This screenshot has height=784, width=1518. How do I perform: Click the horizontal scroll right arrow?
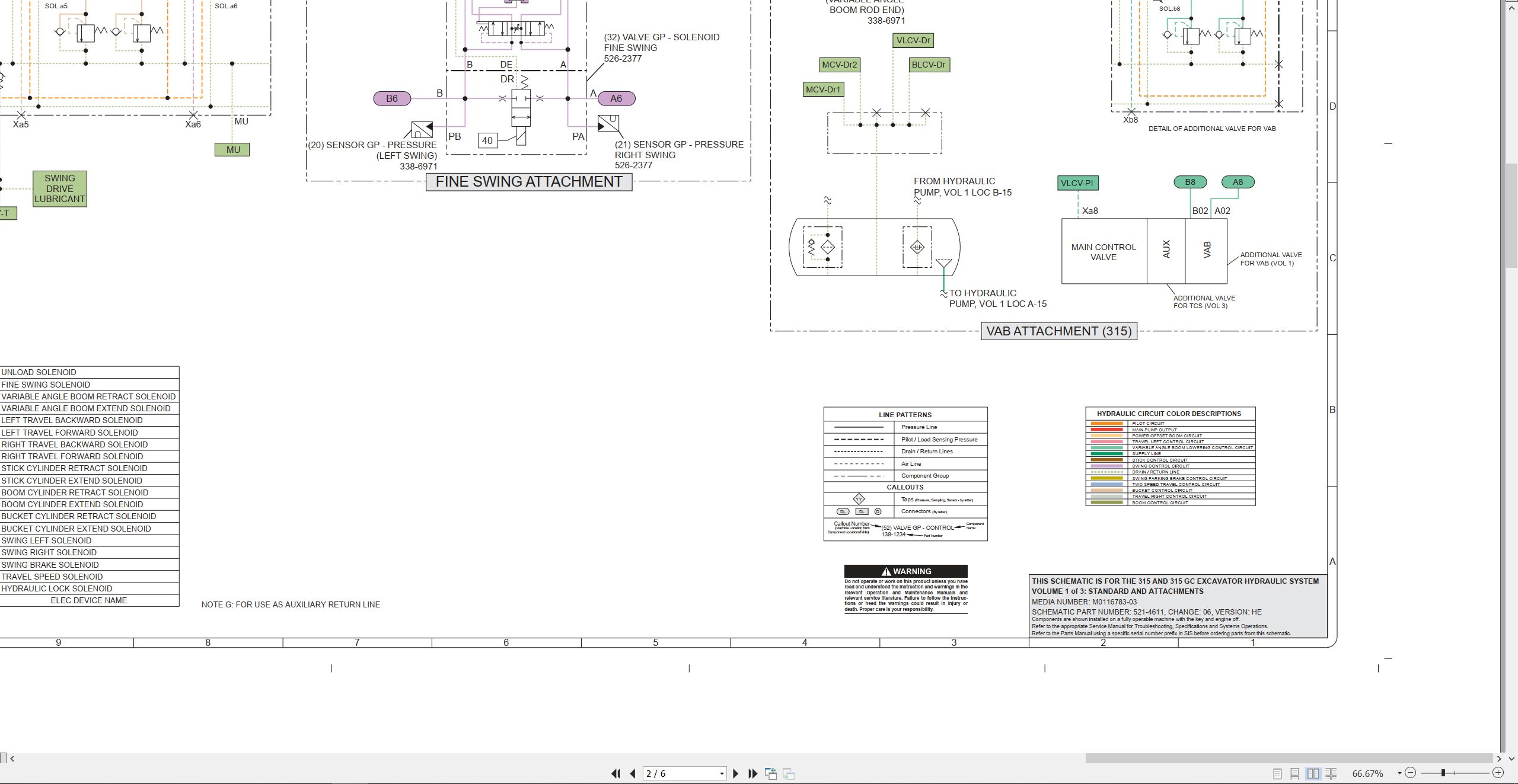[x=1499, y=759]
